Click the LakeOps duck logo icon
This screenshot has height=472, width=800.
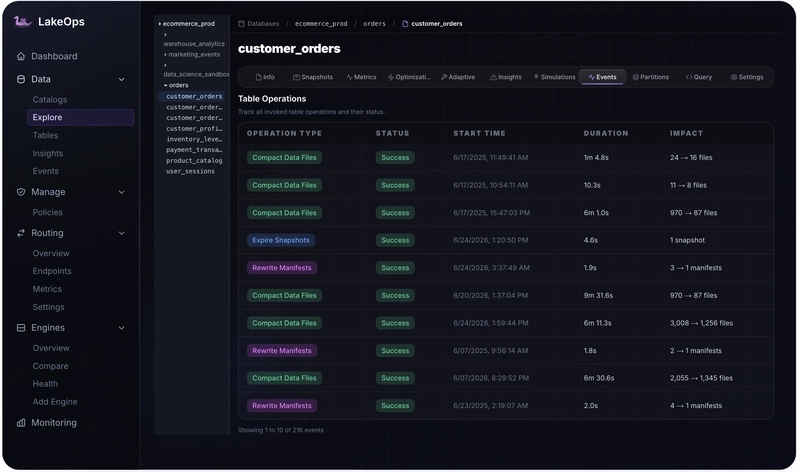[22, 21]
